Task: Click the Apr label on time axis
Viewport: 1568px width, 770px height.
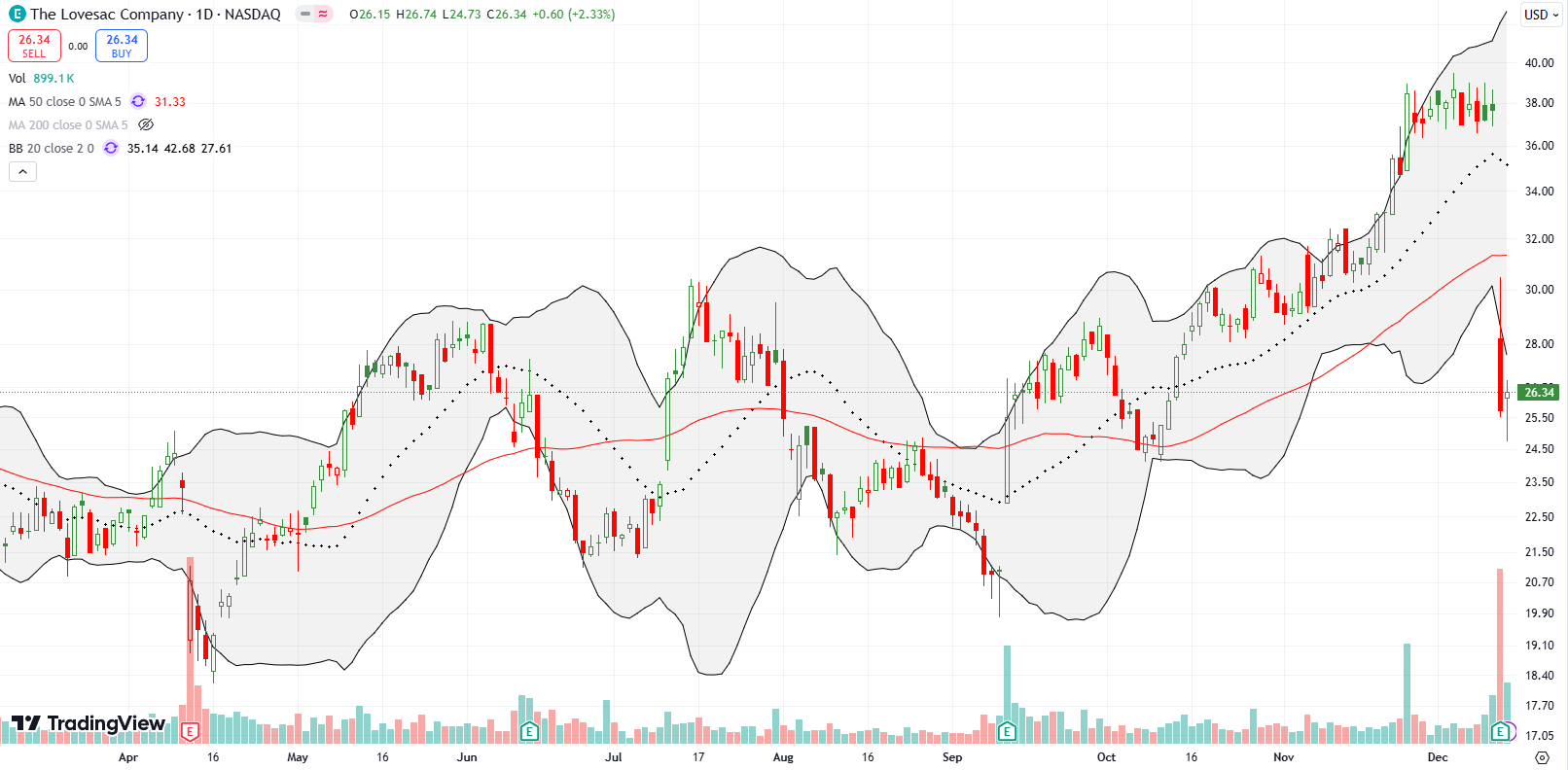Action: pos(128,757)
